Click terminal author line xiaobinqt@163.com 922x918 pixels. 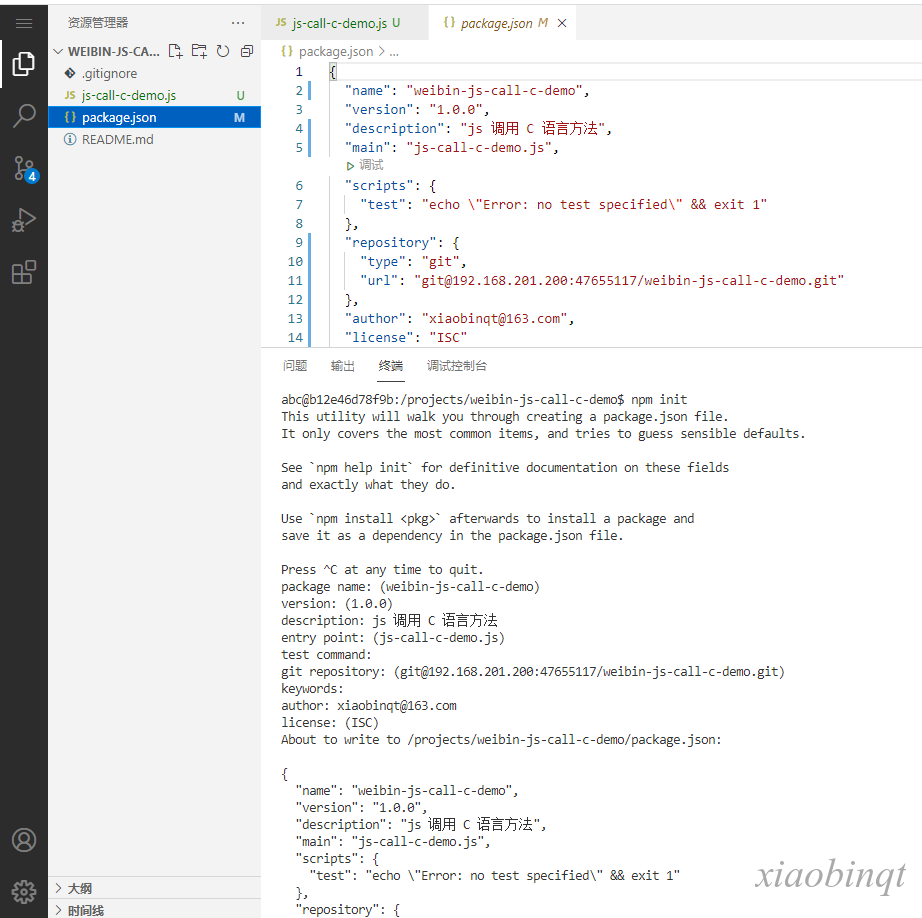click(369, 706)
